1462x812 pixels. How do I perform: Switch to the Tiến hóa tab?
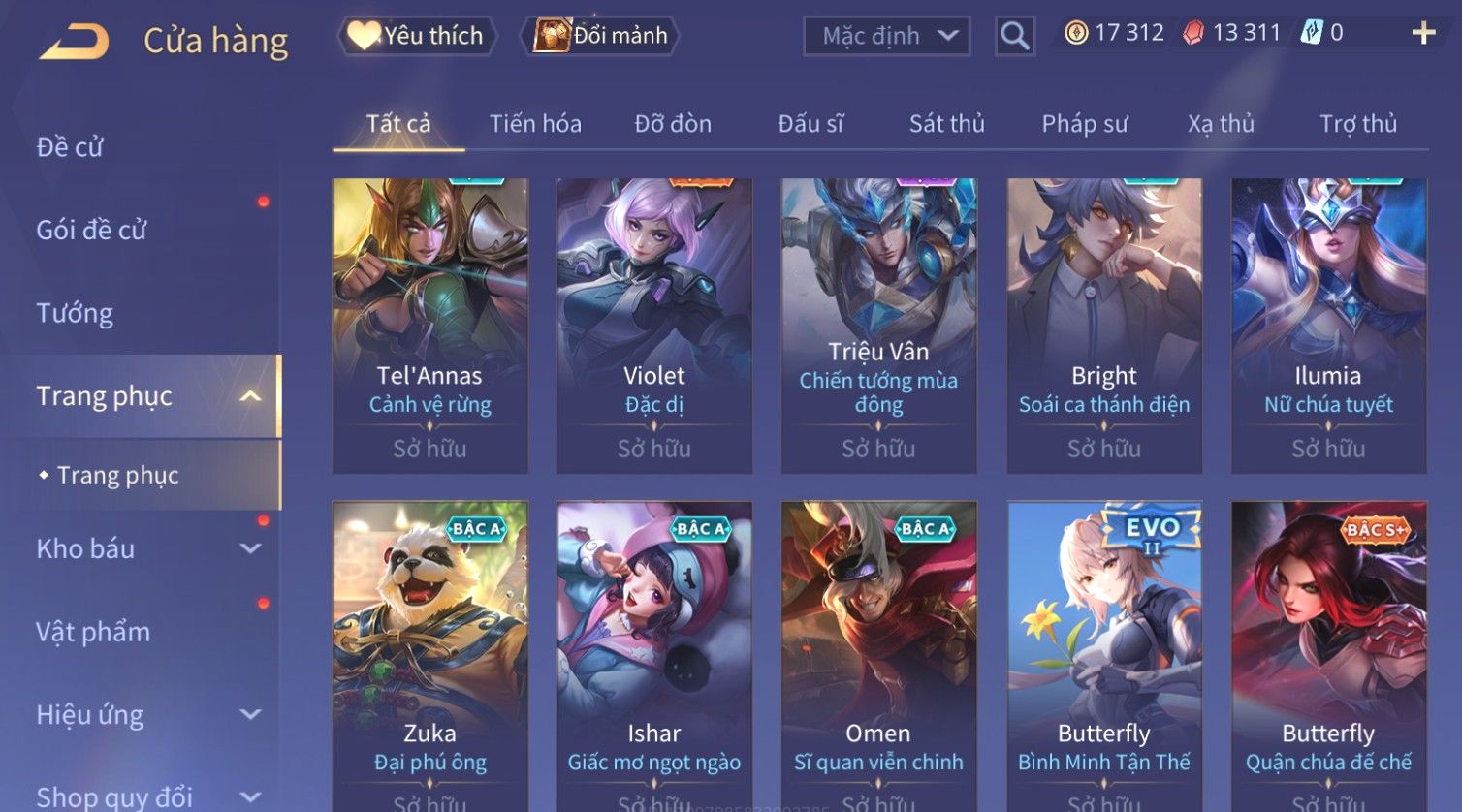(535, 124)
